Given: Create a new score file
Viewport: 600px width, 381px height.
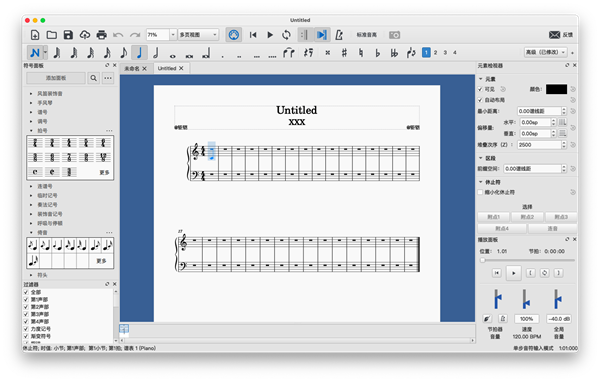Looking at the screenshot, I should [35, 35].
